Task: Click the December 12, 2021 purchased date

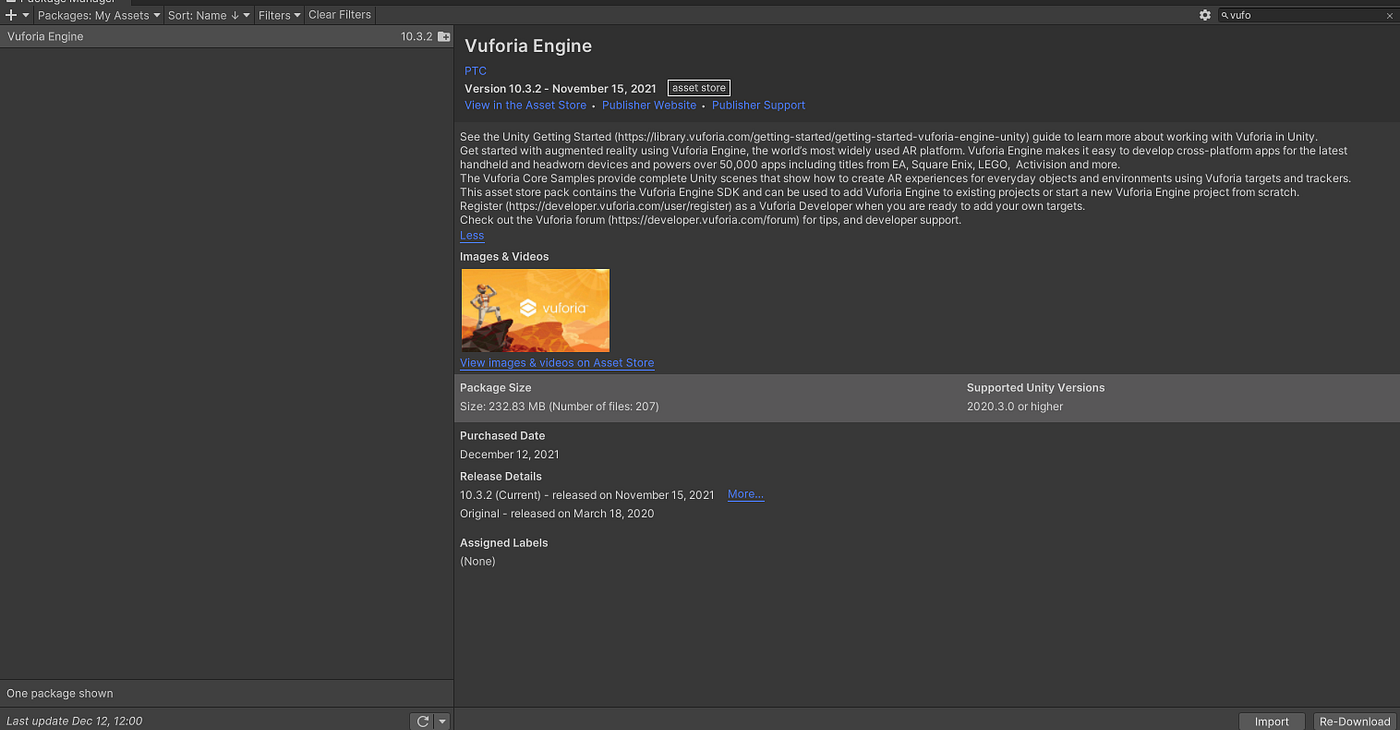Action: 509,454
